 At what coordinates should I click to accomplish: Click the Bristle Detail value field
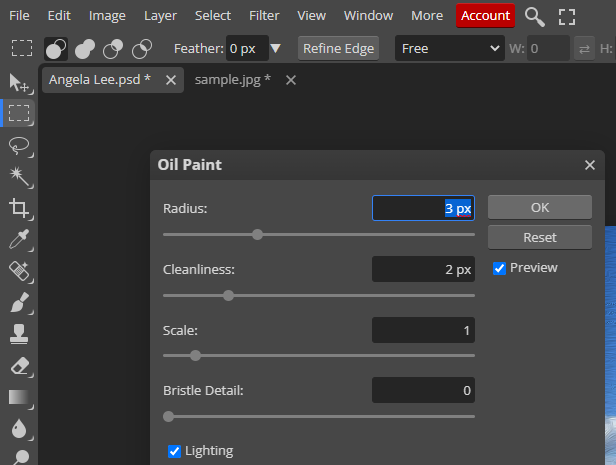point(423,390)
